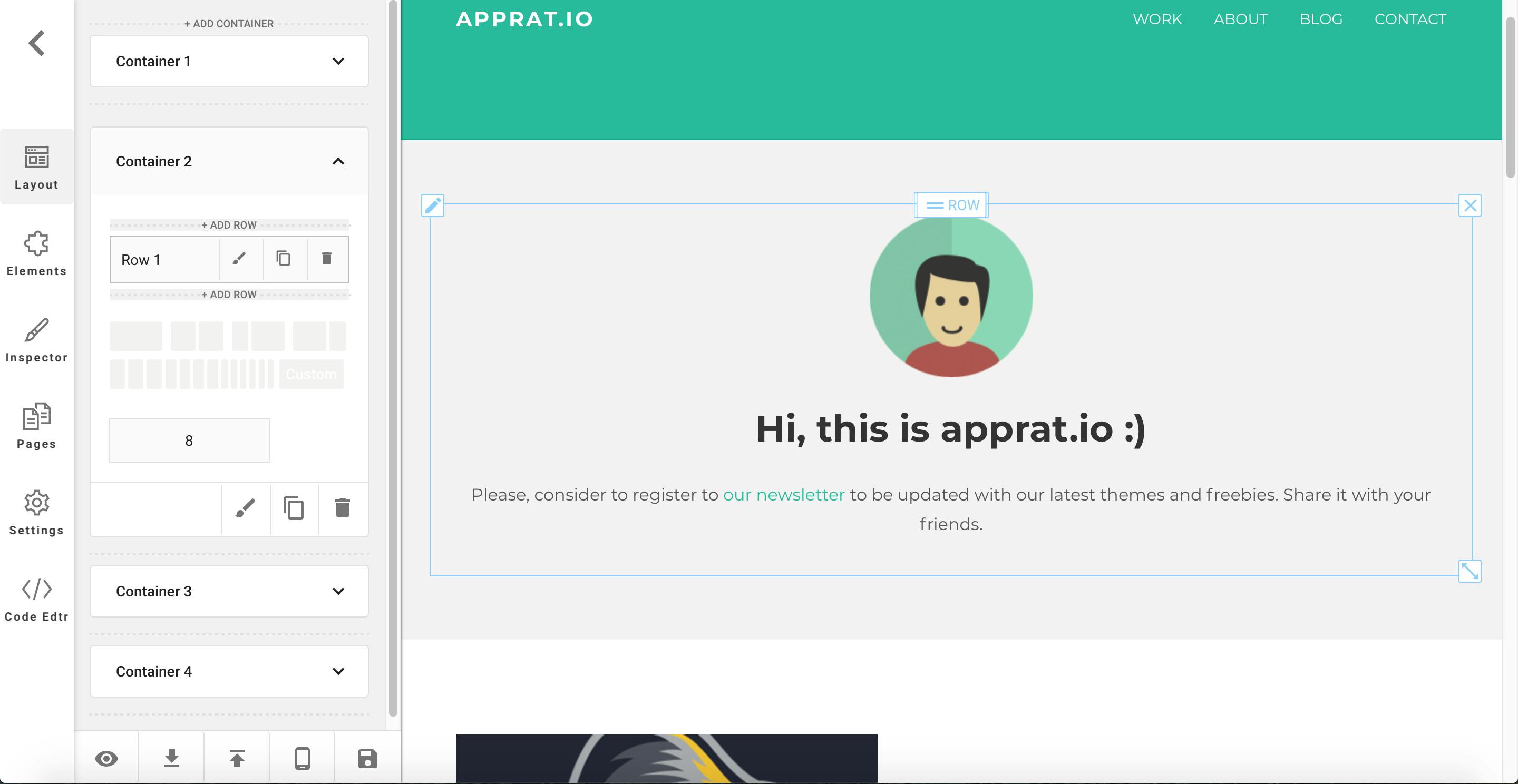Duplicate Container 2 with the copy icon
Screen dimensions: 1518x784
tap(294, 508)
